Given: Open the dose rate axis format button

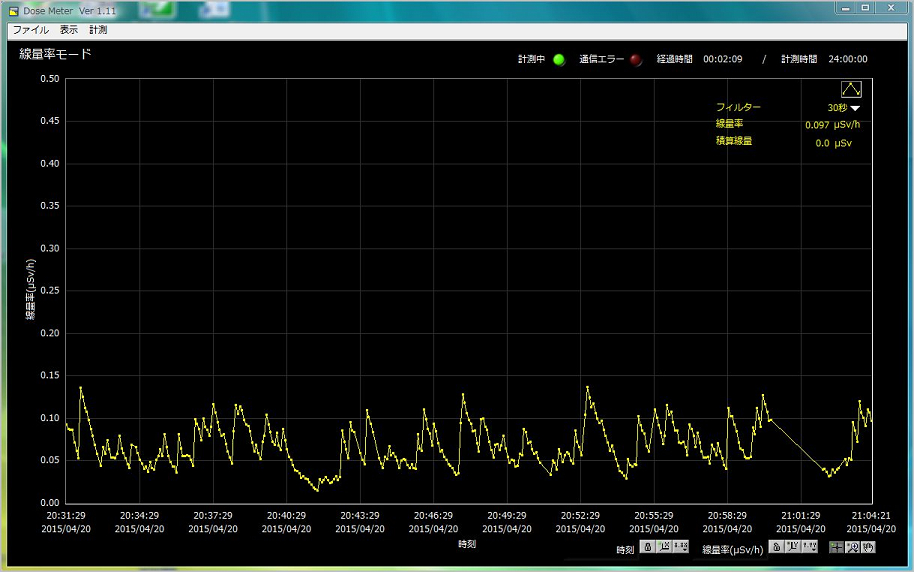Looking at the screenshot, I should coord(809,547).
